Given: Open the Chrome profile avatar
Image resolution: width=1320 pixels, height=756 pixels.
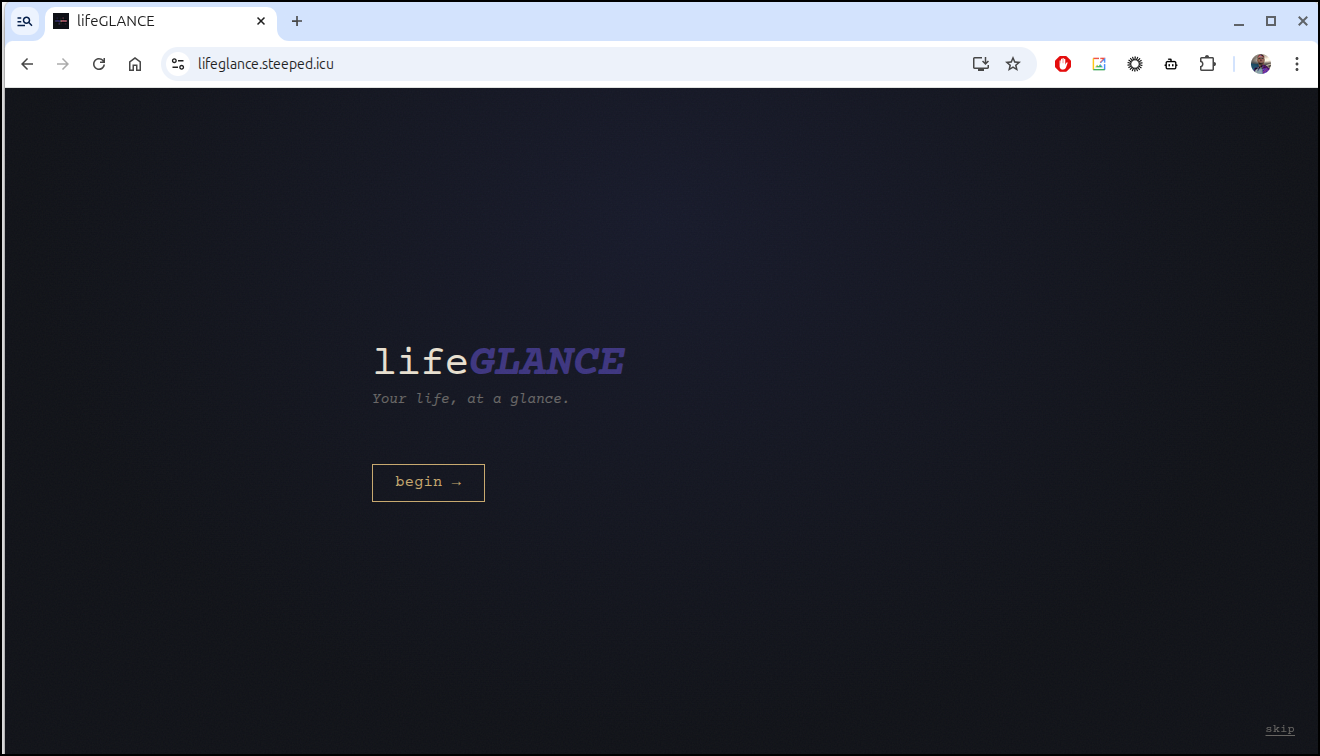Looking at the screenshot, I should (1261, 64).
